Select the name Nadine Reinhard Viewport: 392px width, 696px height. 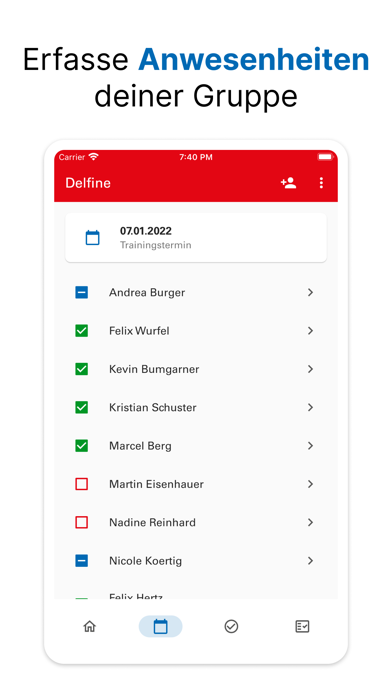click(152, 522)
